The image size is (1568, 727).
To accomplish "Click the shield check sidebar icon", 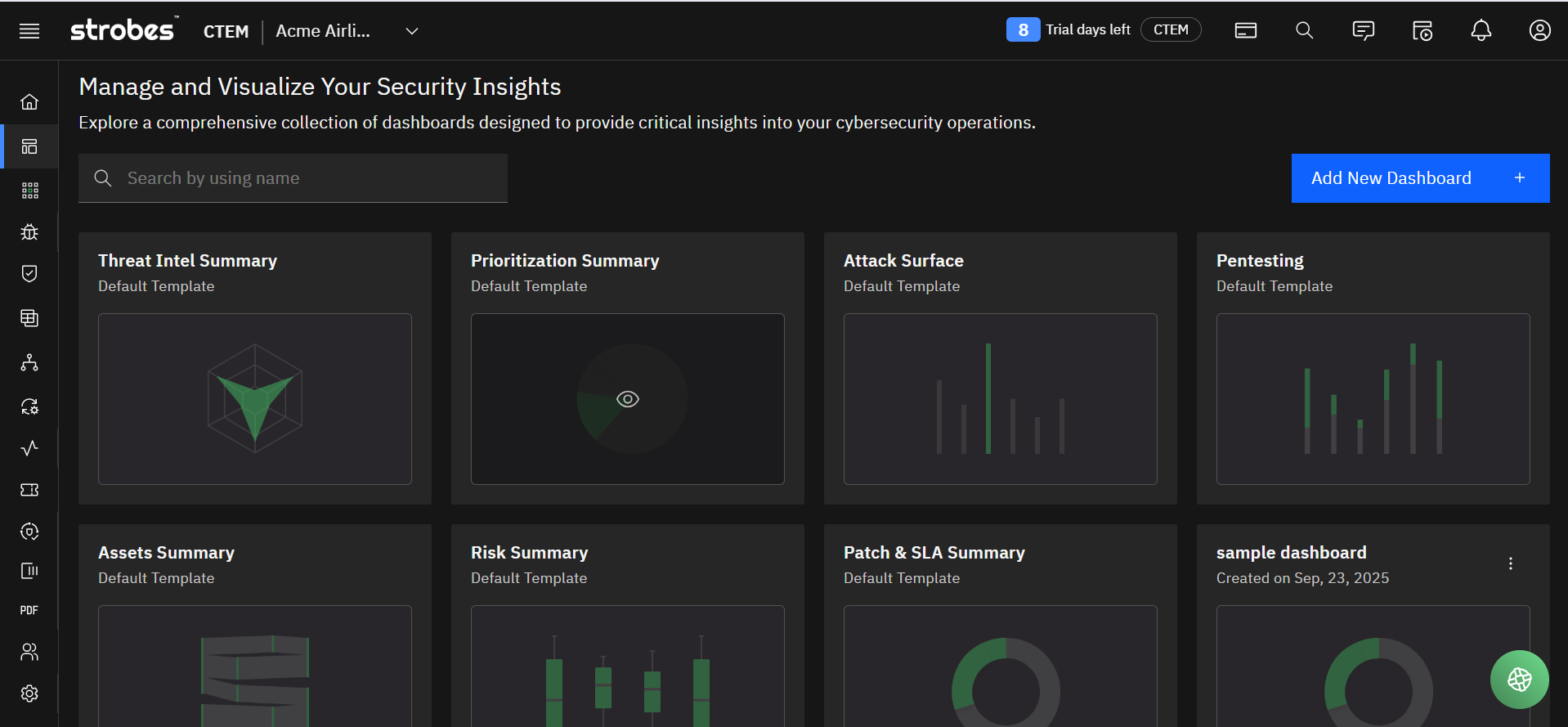I will tap(29, 274).
